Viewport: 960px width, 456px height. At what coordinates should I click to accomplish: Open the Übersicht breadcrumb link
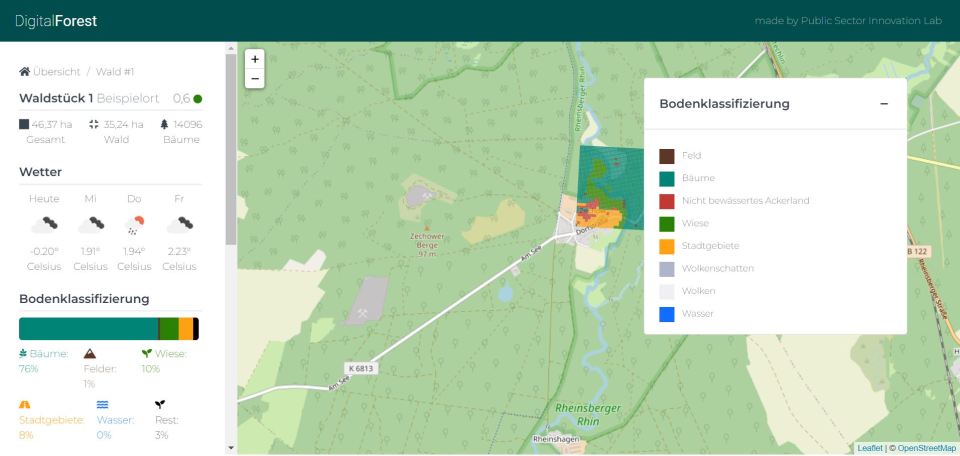click(x=56, y=72)
